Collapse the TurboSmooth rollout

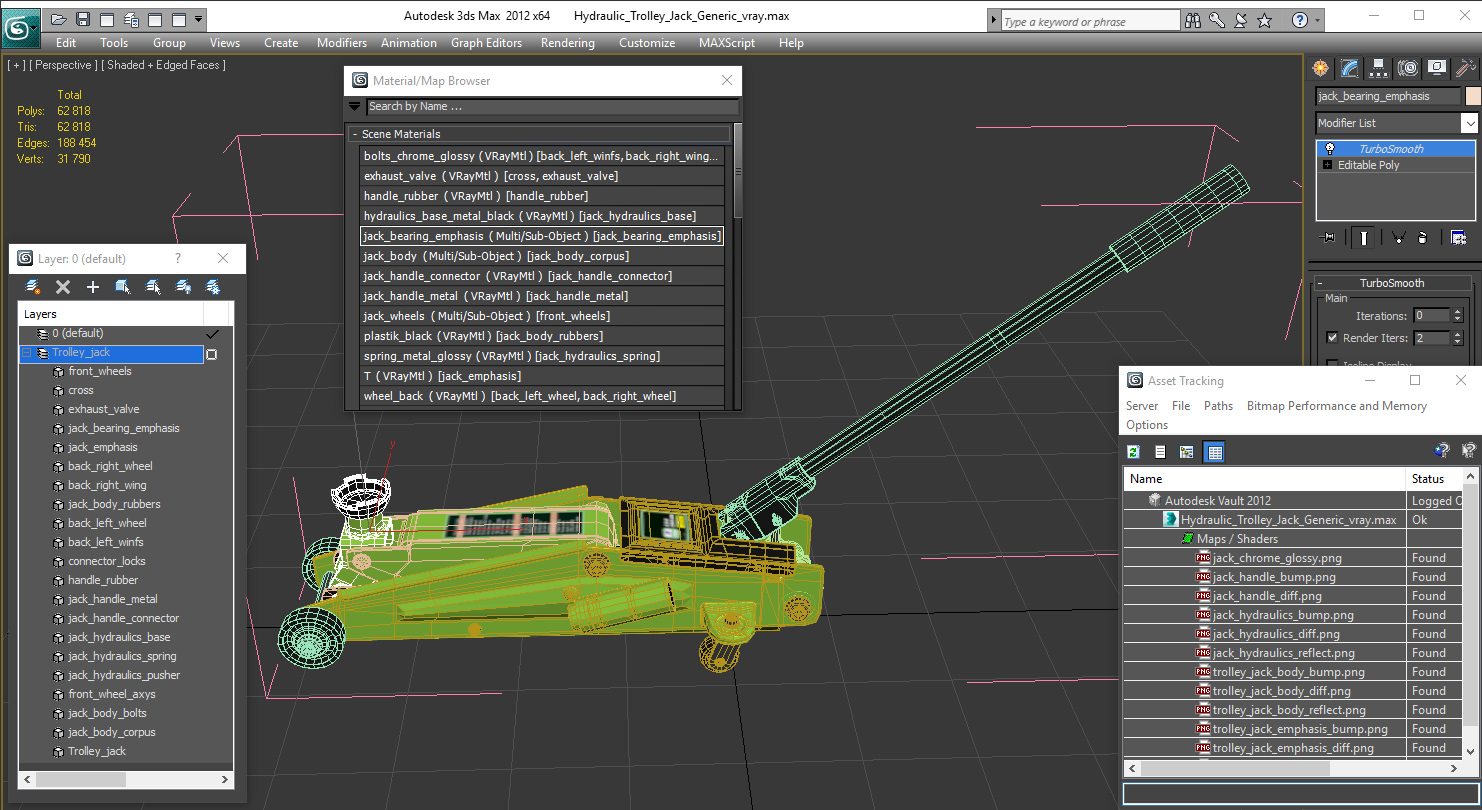[x=1320, y=283]
